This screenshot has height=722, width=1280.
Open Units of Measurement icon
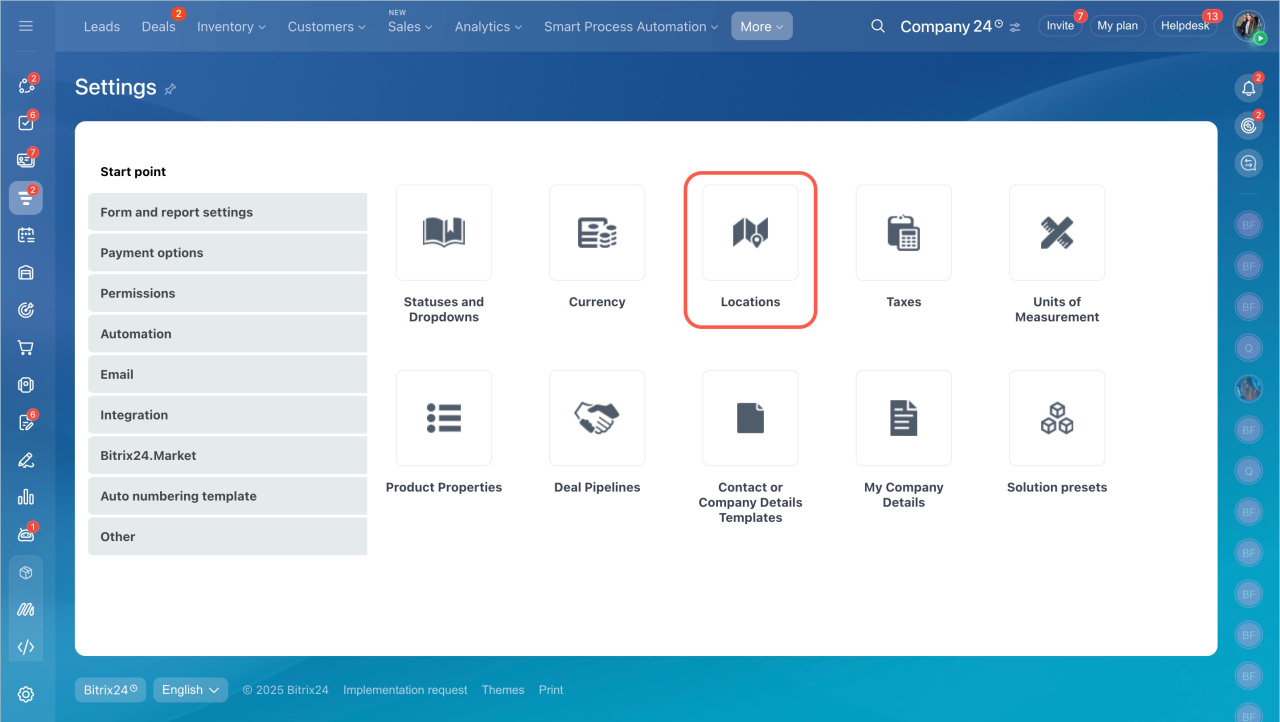1057,233
